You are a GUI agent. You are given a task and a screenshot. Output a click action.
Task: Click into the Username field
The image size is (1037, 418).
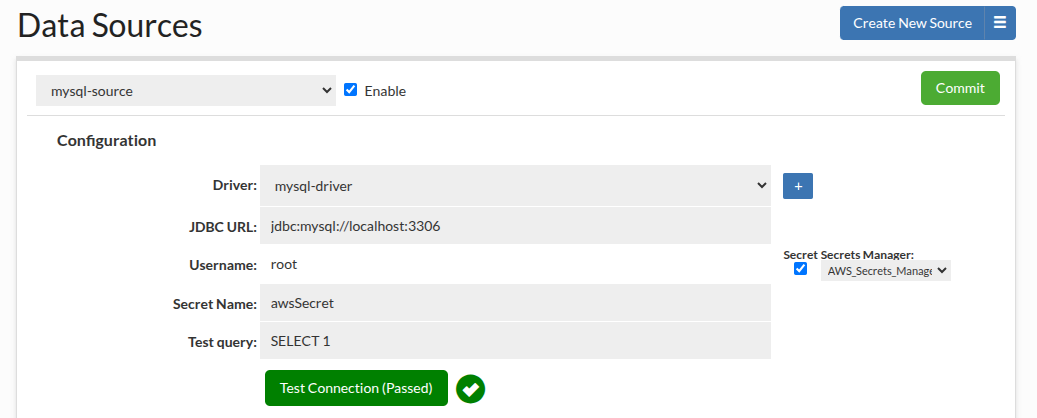click(515, 265)
